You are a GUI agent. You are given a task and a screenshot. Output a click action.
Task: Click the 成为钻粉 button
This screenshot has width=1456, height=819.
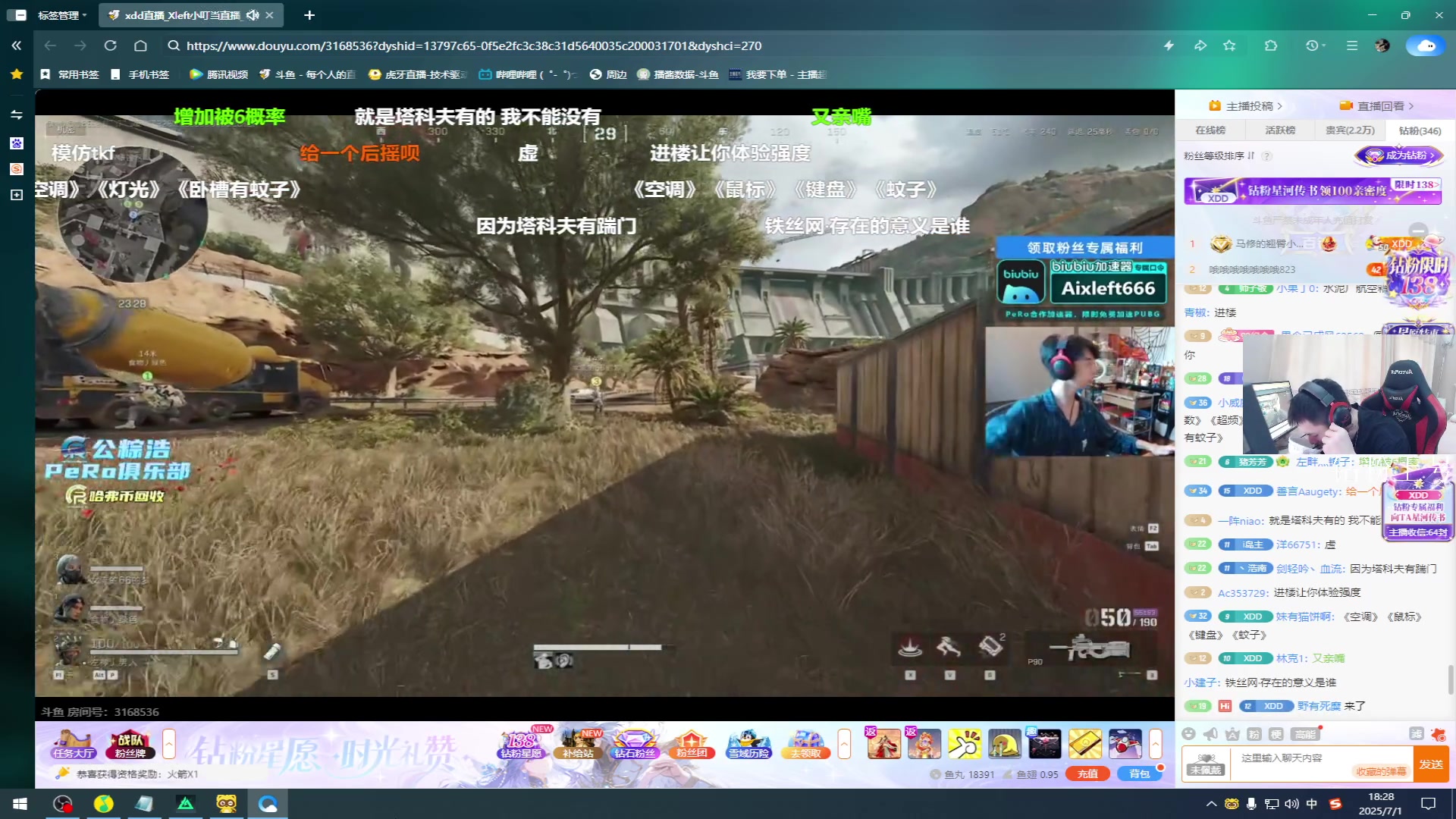tap(1401, 155)
